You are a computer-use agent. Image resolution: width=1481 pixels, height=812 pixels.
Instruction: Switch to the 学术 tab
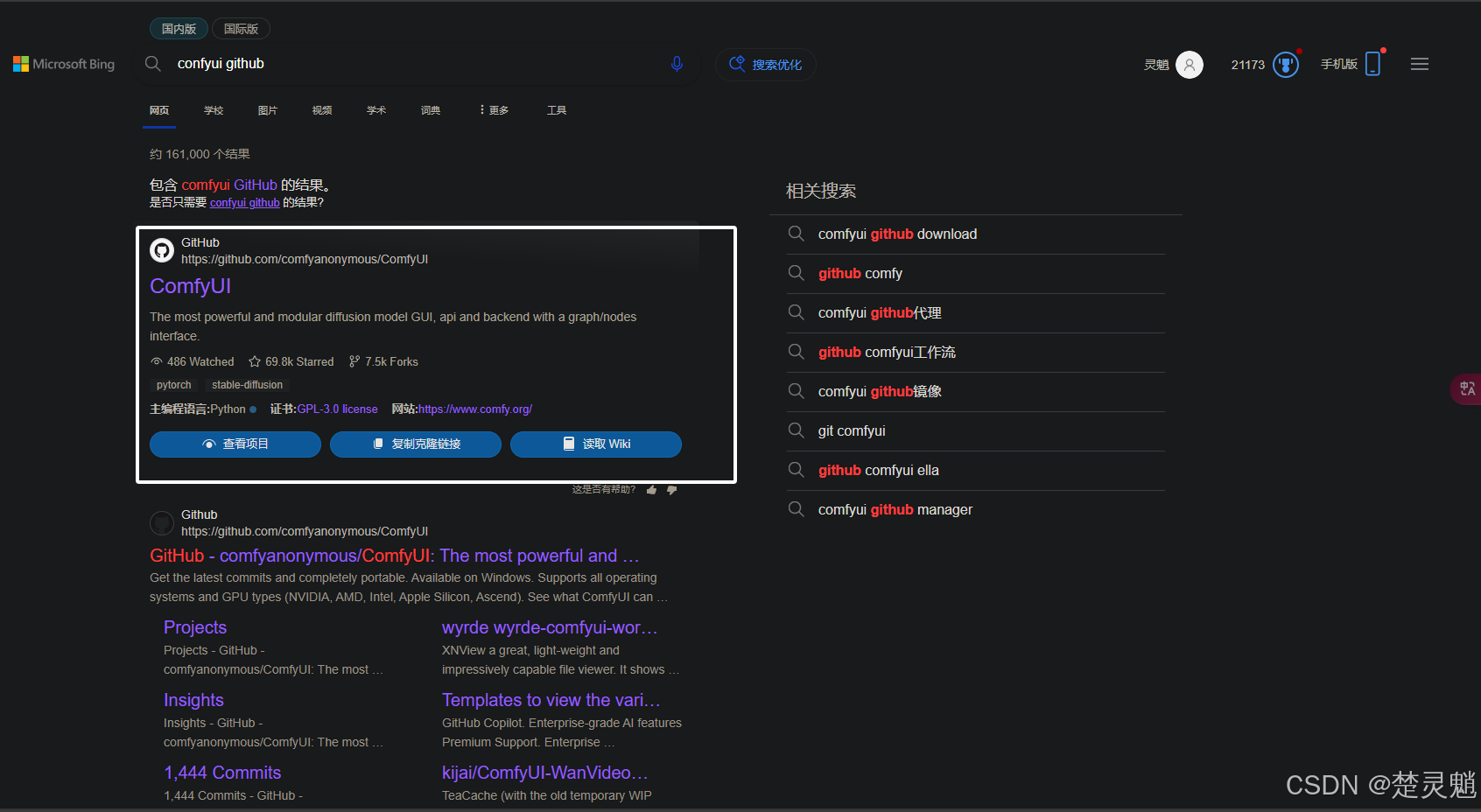[x=376, y=110]
